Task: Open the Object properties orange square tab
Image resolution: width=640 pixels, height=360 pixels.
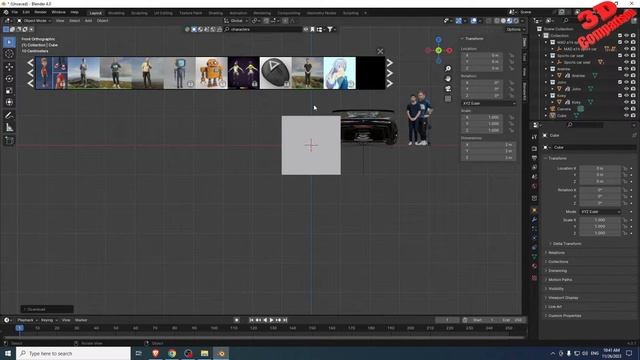Action: point(534,210)
